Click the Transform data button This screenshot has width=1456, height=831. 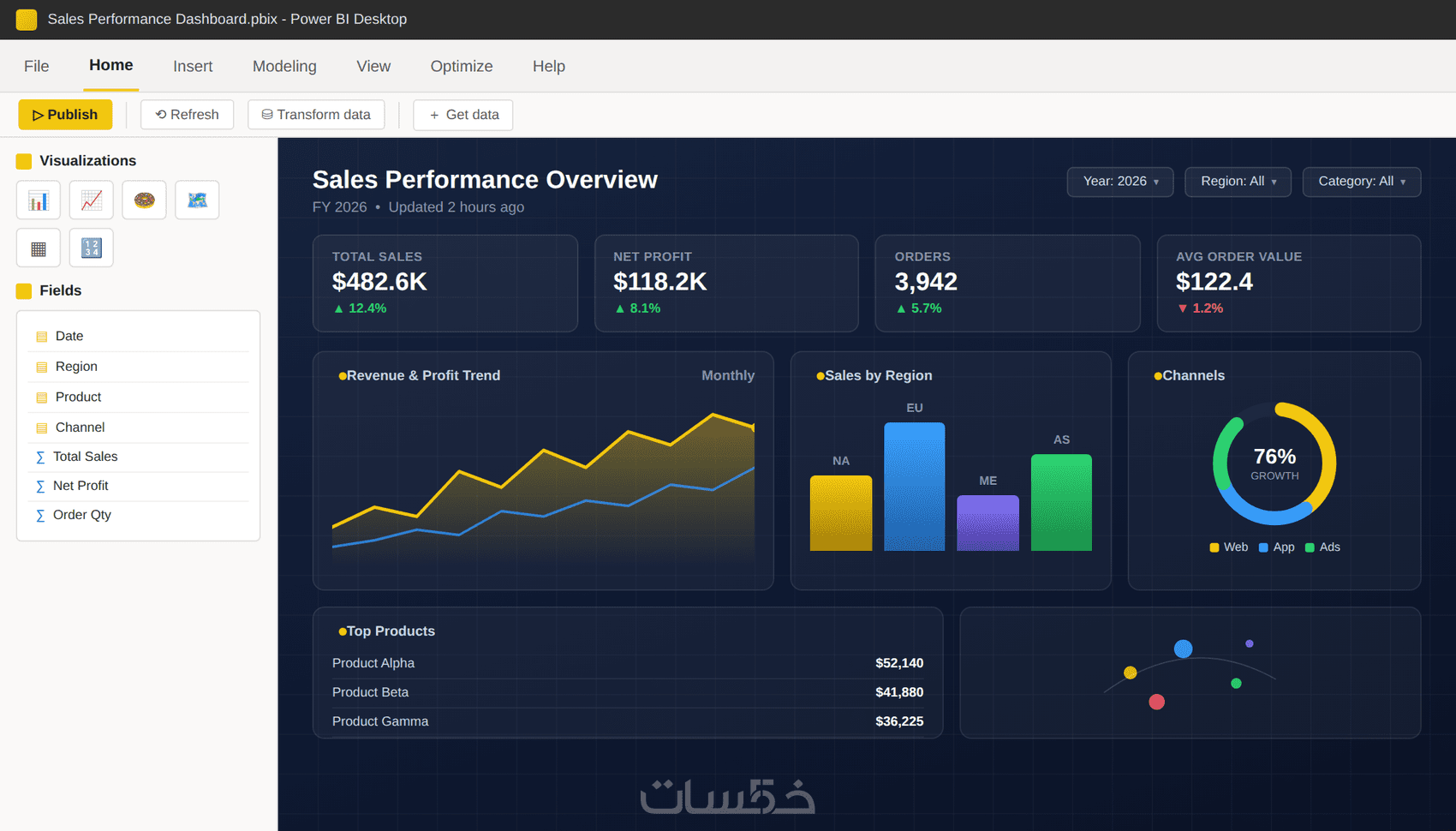point(316,115)
